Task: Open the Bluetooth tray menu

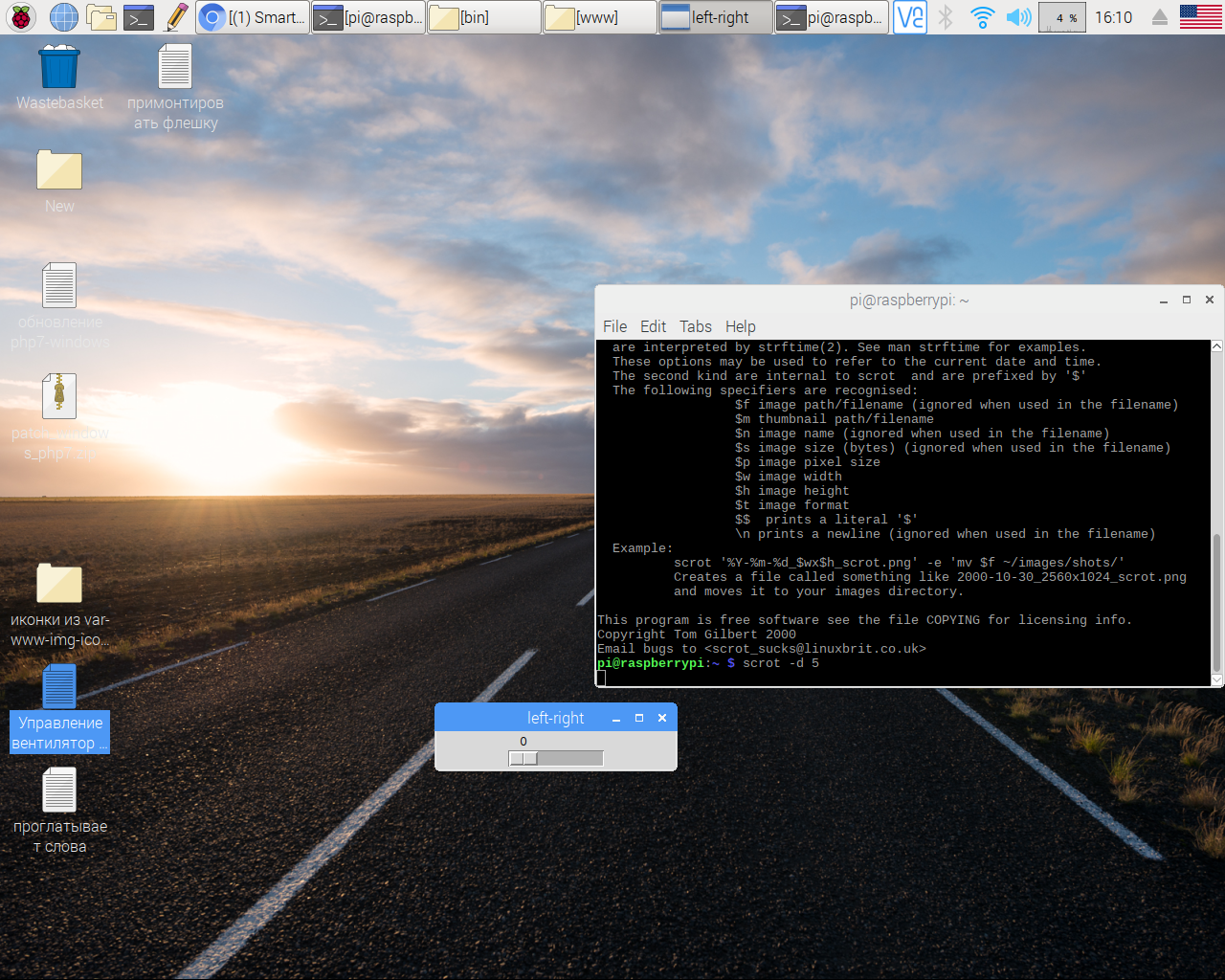Action: (x=946, y=16)
